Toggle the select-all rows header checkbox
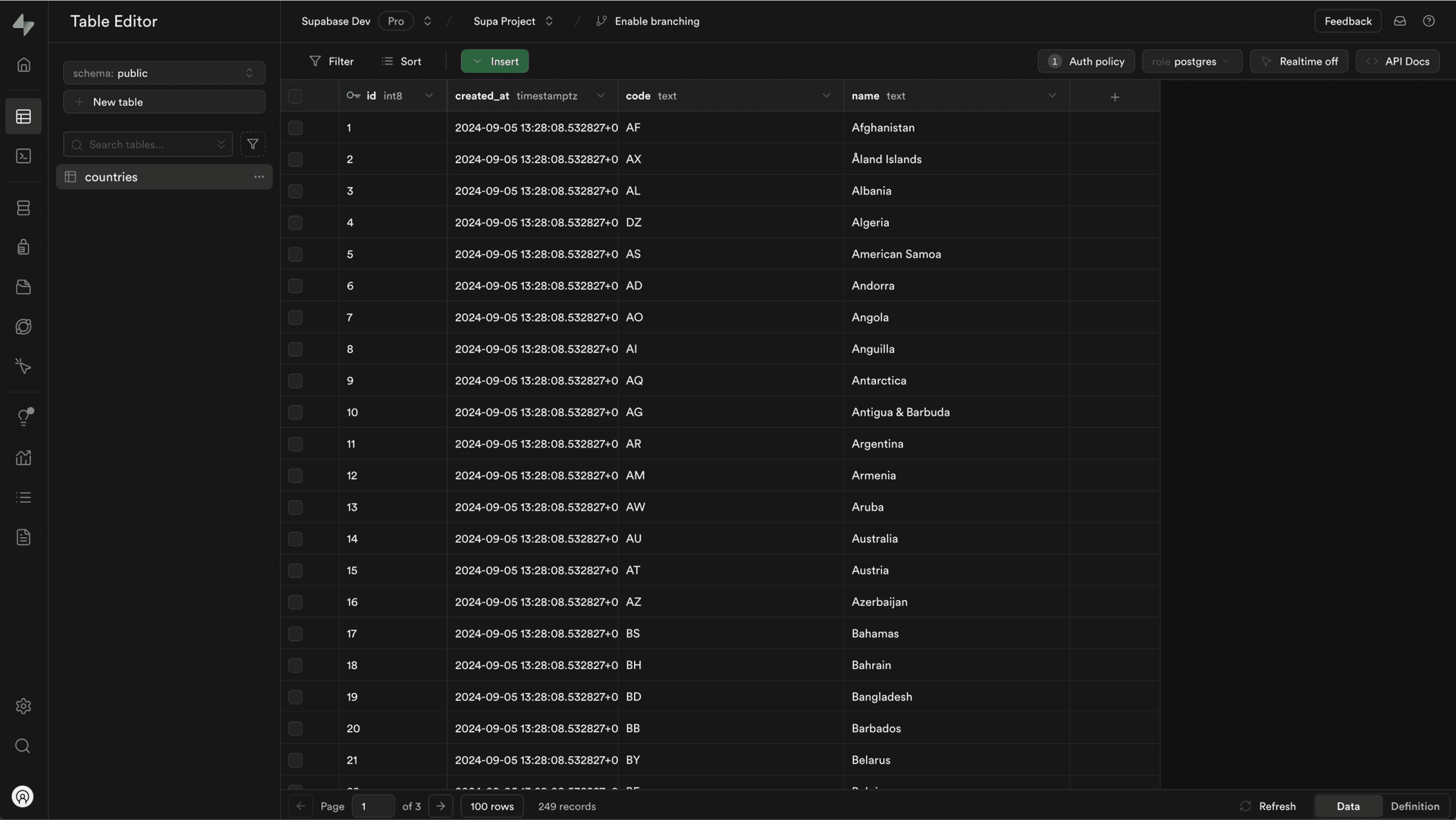This screenshot has width=1456, height=820. (295, 96)
